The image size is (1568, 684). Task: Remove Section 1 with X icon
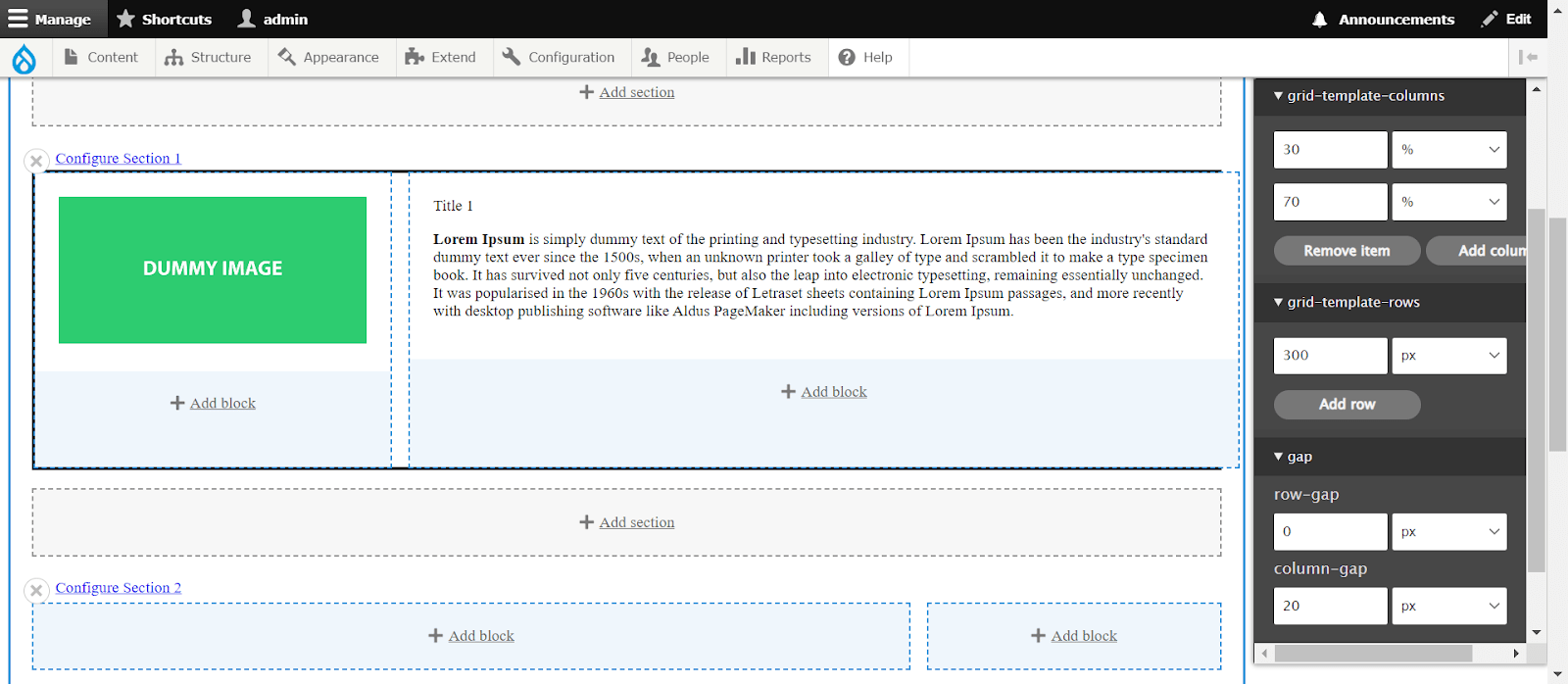(36, 161)
